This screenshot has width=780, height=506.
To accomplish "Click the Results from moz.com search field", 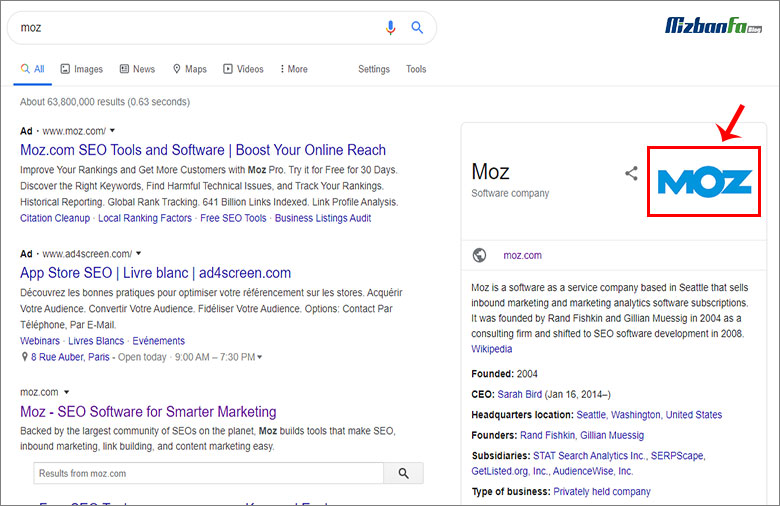I will 208,473.
